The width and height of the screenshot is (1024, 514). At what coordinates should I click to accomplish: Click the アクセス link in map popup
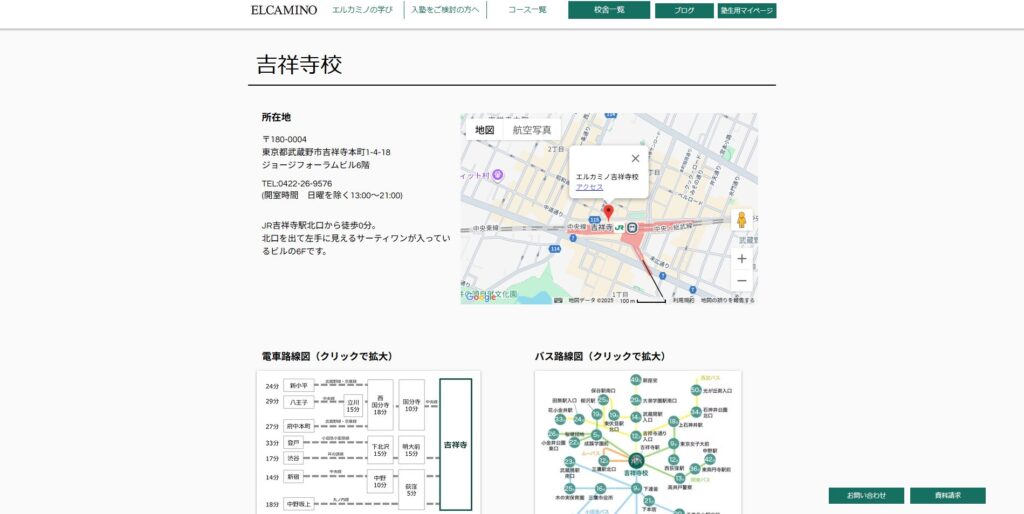[x=589, y=187]
